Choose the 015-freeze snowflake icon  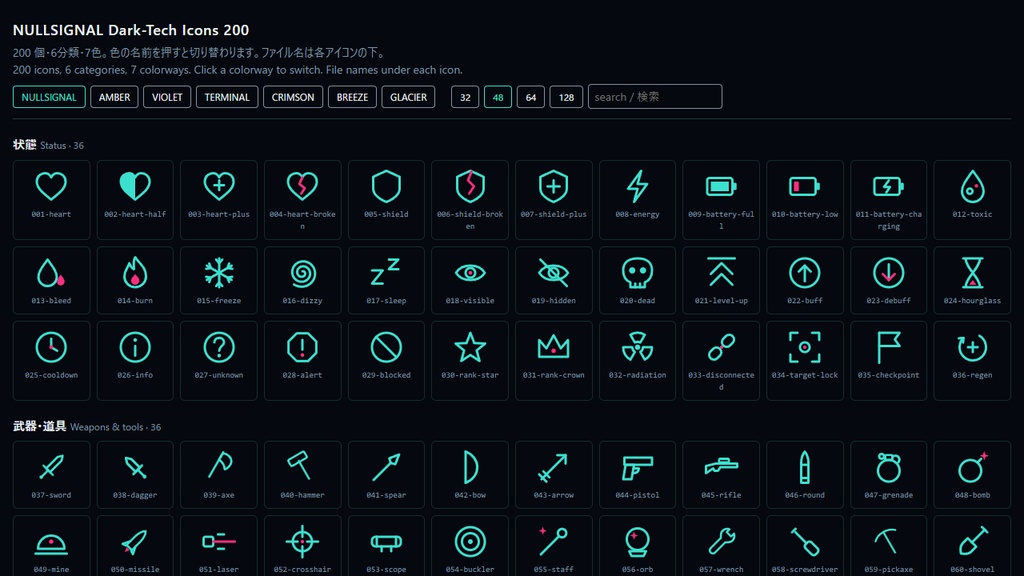(x=219, y=273)
